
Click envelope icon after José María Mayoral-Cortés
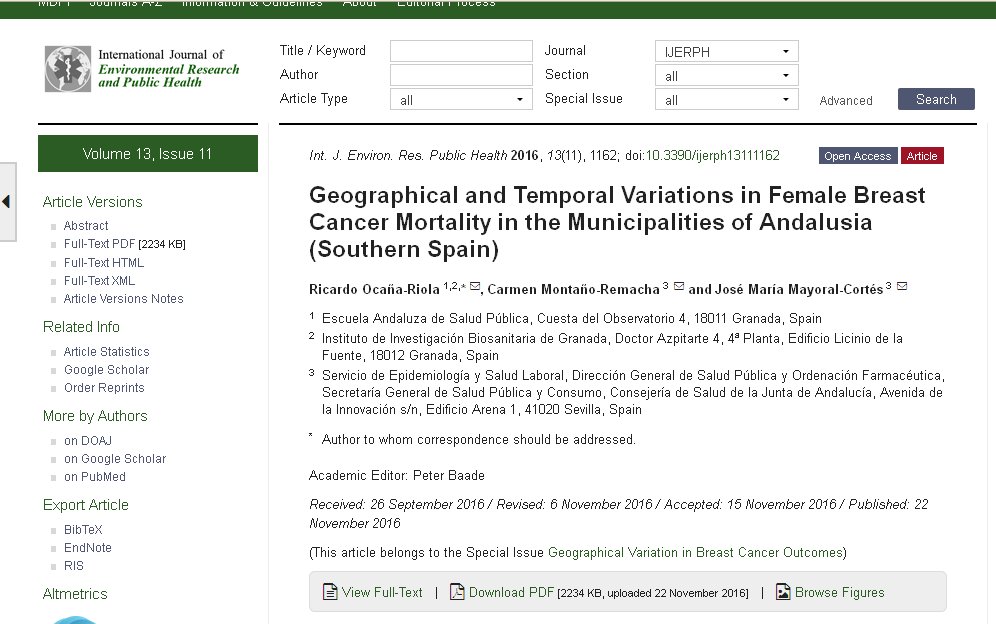[902, 287]
